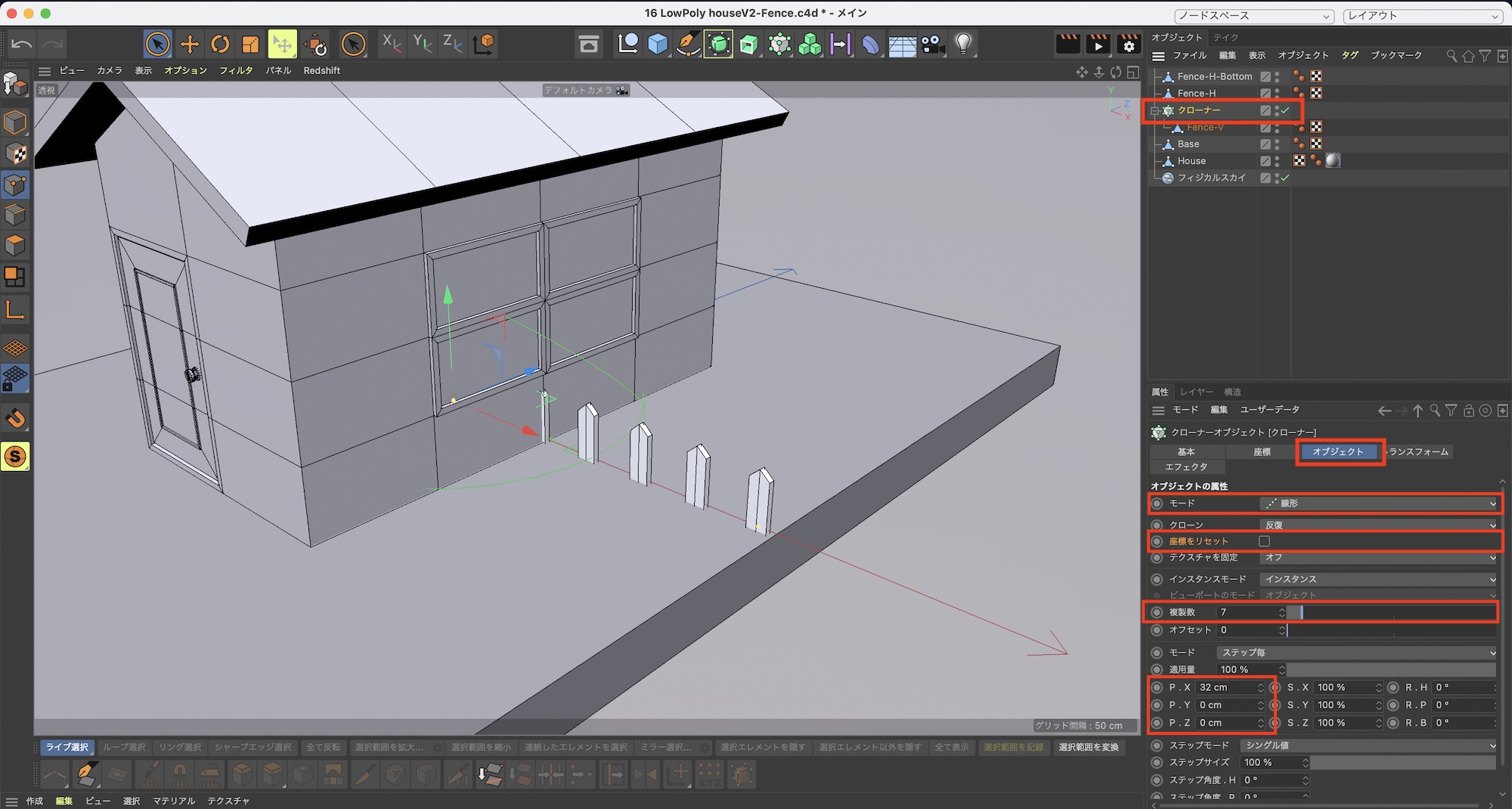Click the light bulb icon
The image size is (1512, 809).
point(963,44)
